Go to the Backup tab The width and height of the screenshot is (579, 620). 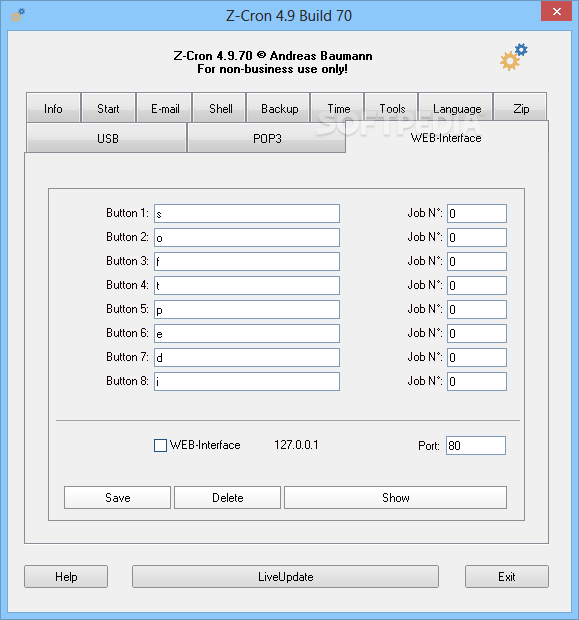click(278, 108)
